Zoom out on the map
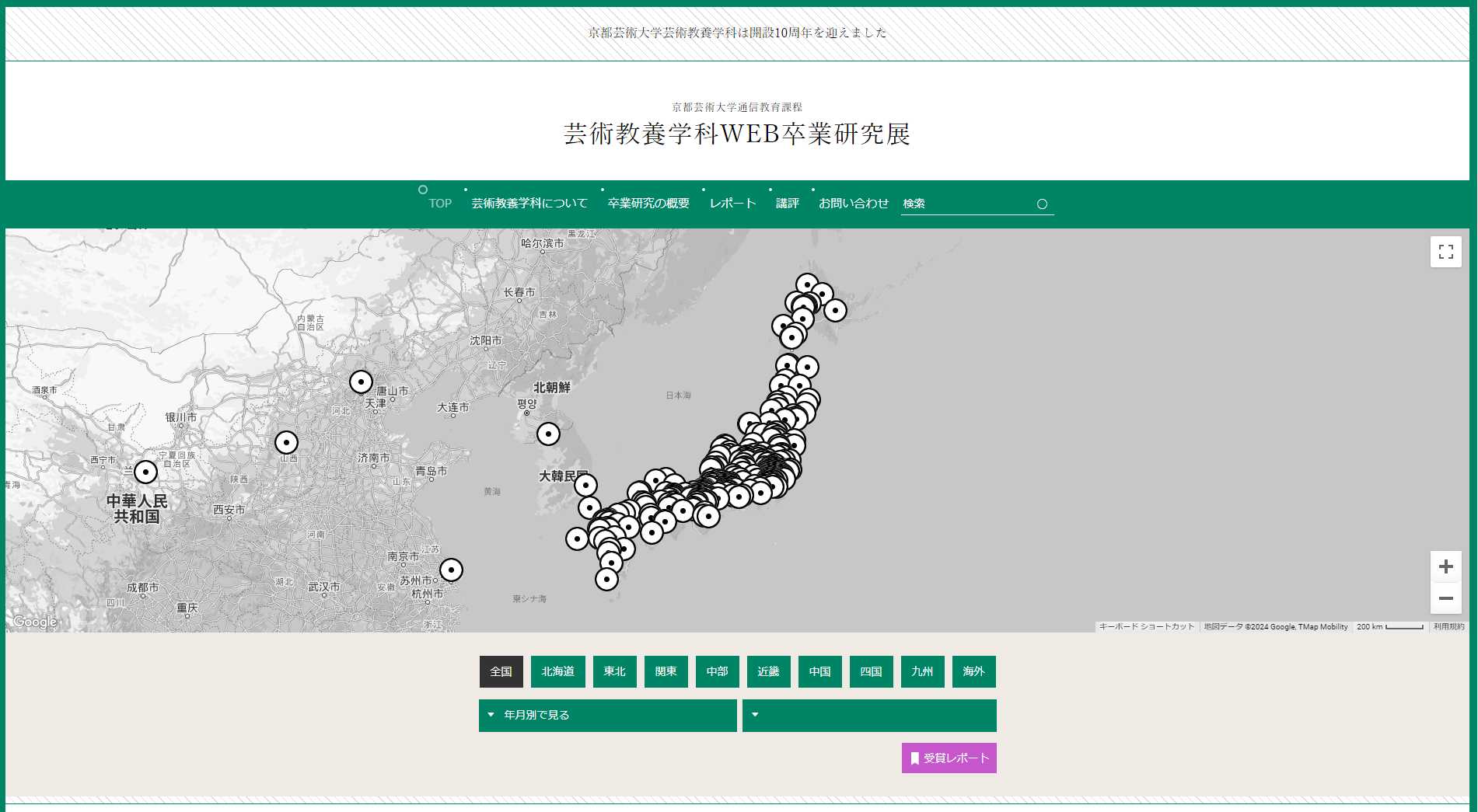Viewport: 1478px width, 812px height. coord(1445,598)
